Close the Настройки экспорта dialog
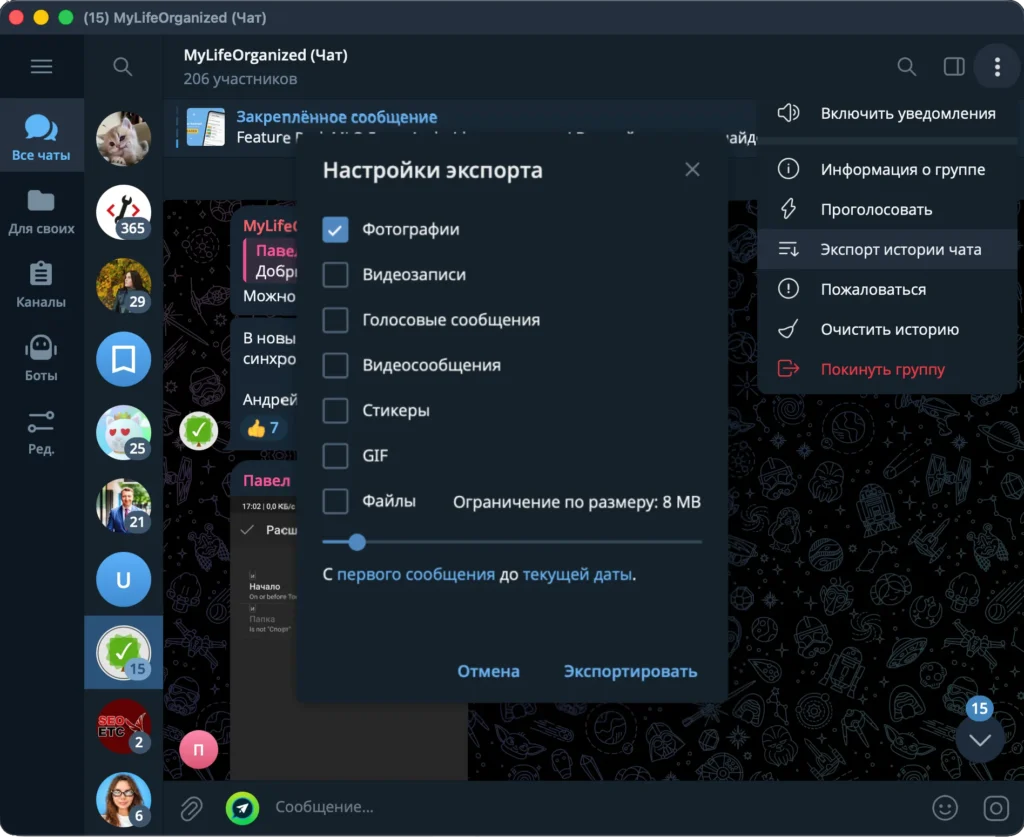1024x837 pixels. (x=692, y=170)
